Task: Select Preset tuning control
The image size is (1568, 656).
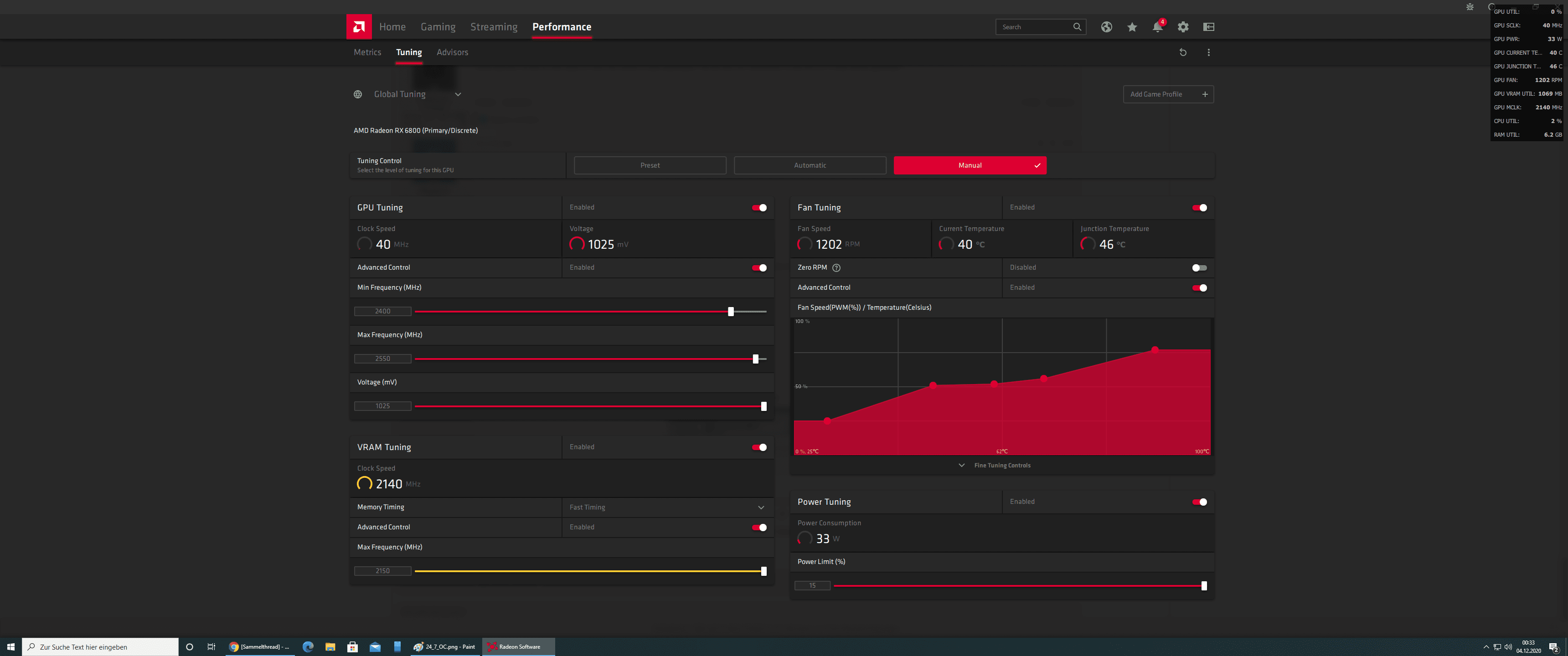Action: [x=650, y=165]
